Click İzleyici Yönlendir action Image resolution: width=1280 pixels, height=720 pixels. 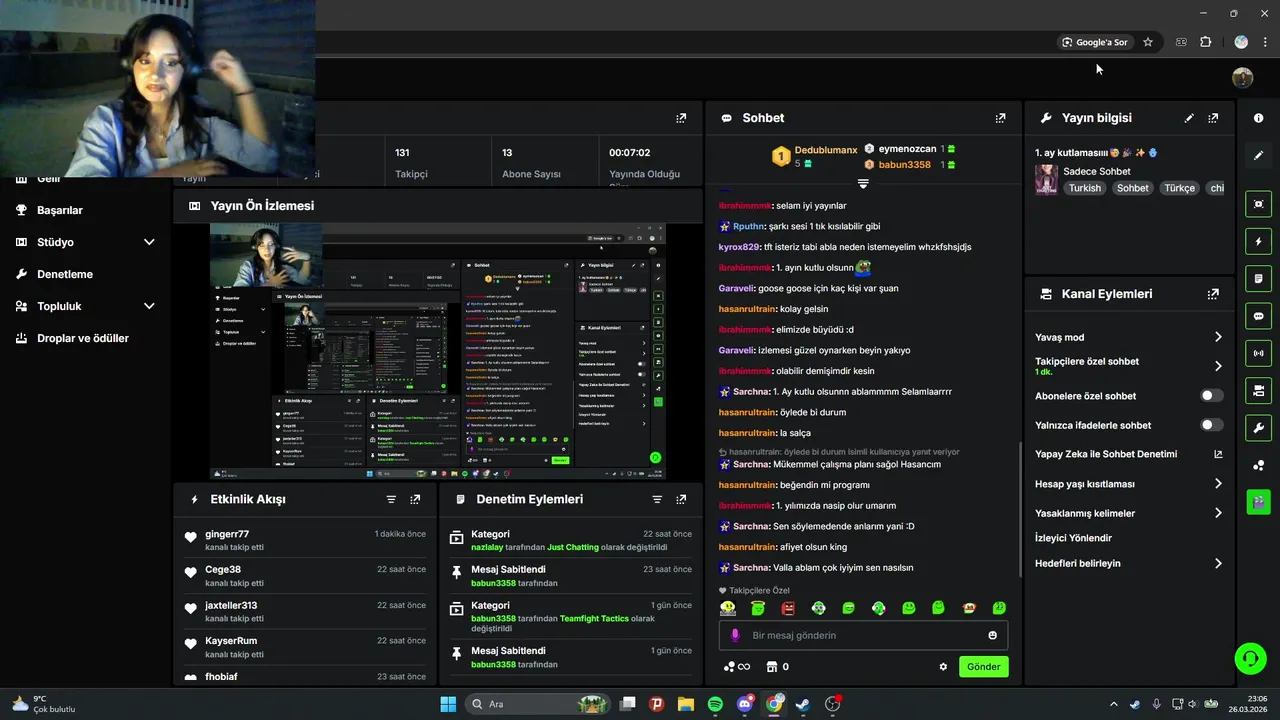point(1073,538)
